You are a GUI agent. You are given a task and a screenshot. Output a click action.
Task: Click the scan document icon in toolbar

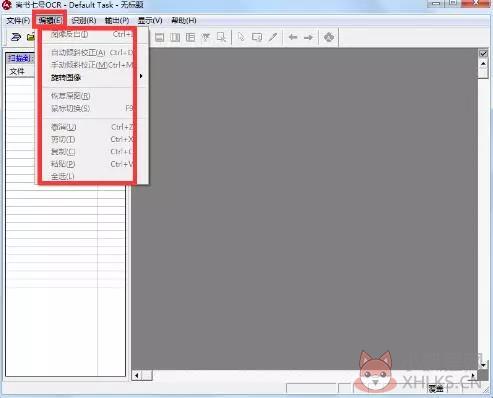pos(16,37)
